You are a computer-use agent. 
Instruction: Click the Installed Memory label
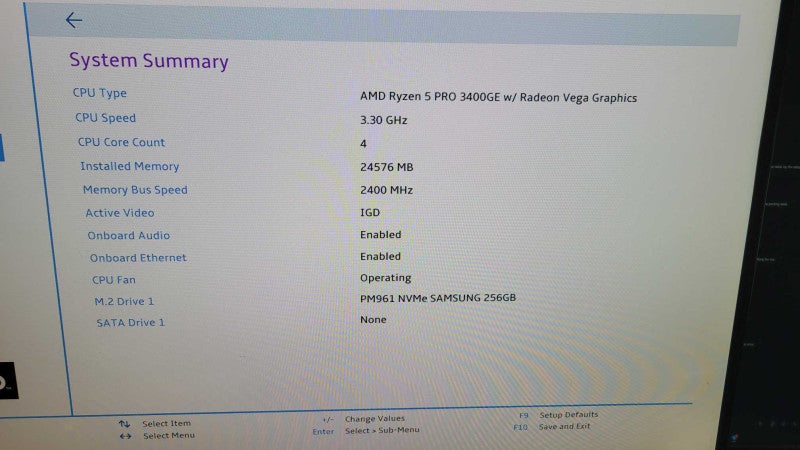[130, 166]
